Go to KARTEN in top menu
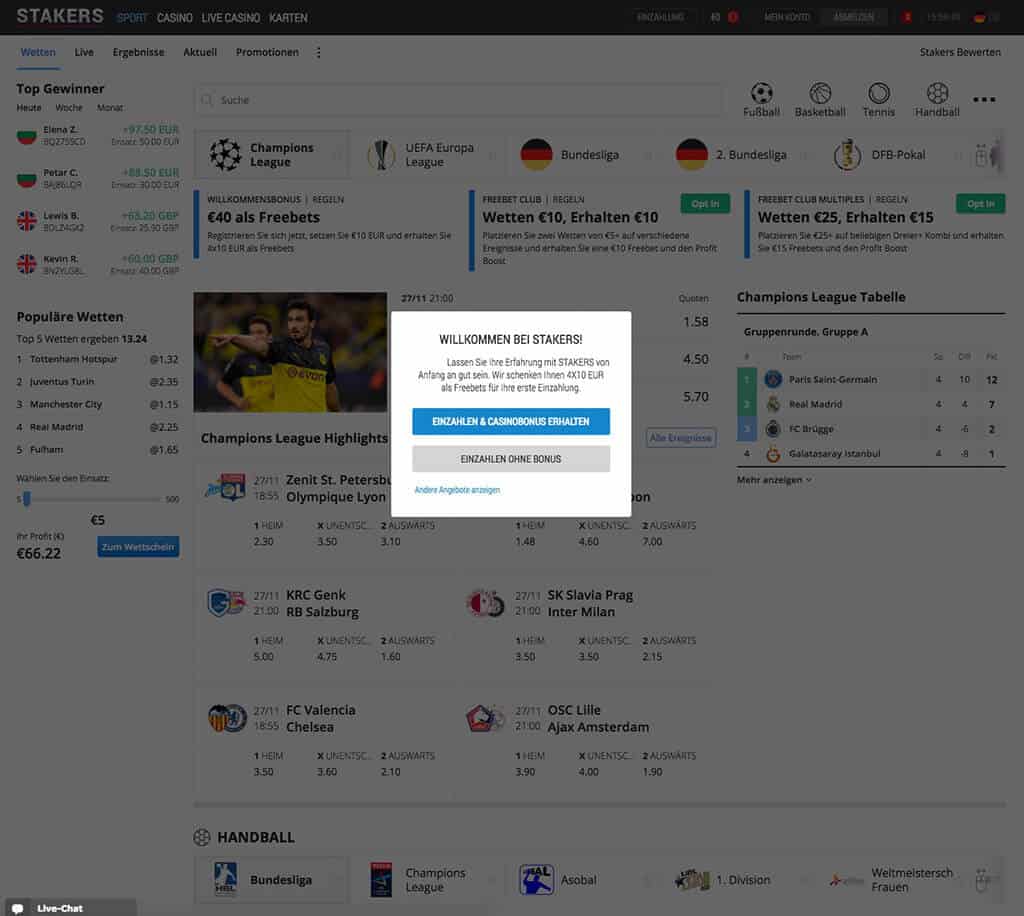The height and width of the screenshot is (916, 1024). tap(288, 18)
